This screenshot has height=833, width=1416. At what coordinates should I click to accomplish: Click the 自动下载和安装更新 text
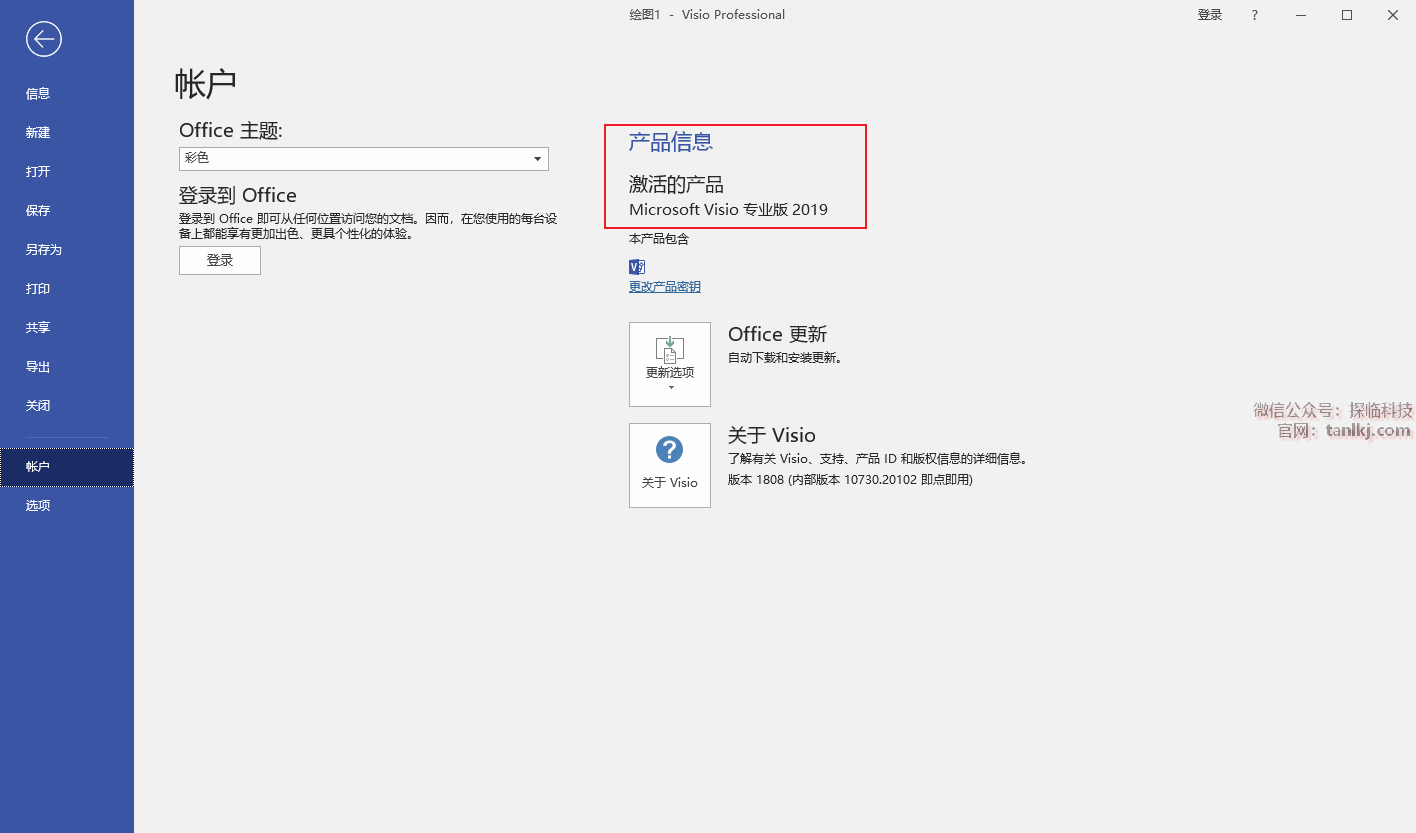[785, 358]
